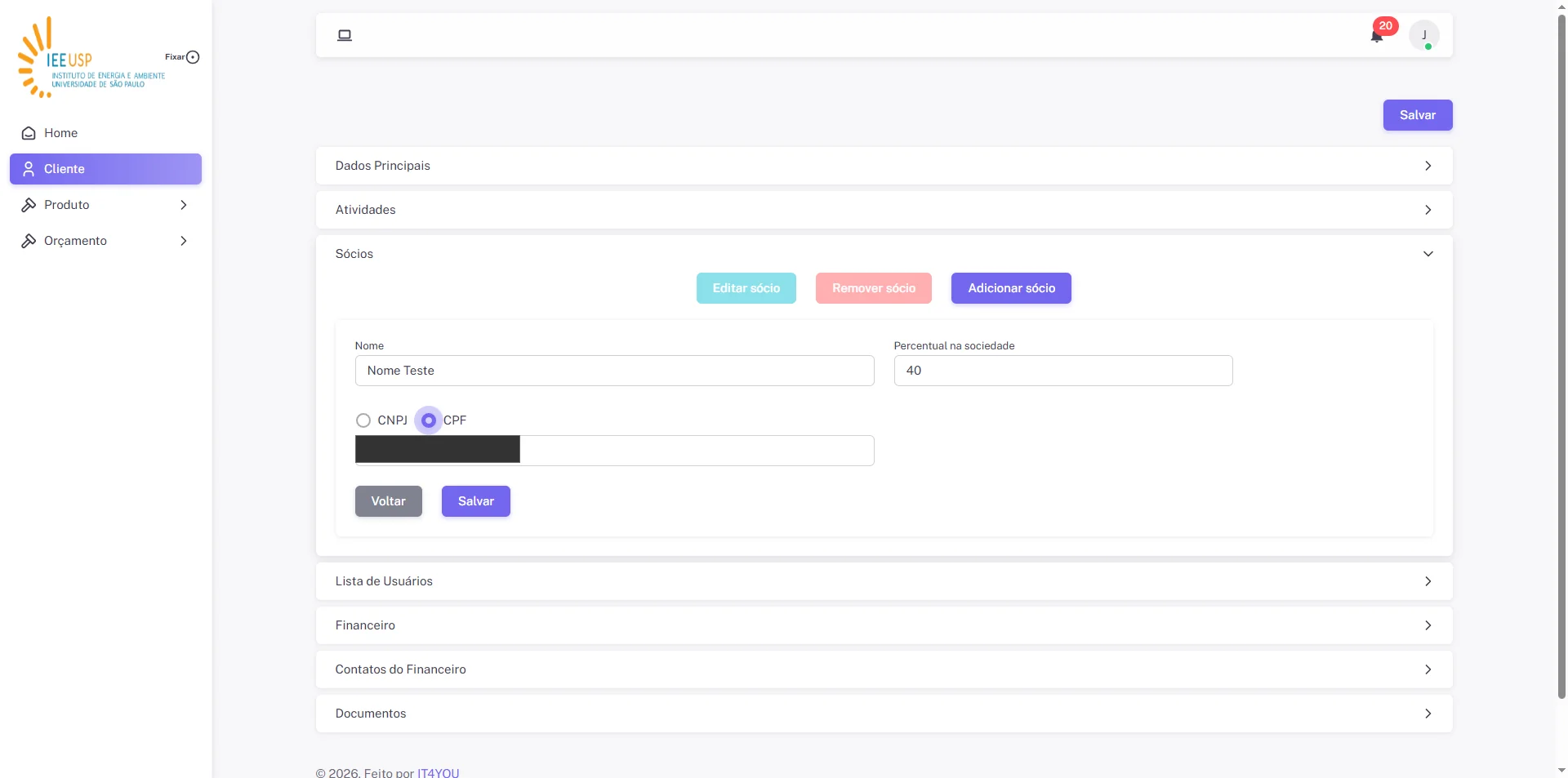Viewport: 1568px width, 778px height.
Task: Expand the Dados Principais section
Action: pyautogui.click(x=884, y=166)
